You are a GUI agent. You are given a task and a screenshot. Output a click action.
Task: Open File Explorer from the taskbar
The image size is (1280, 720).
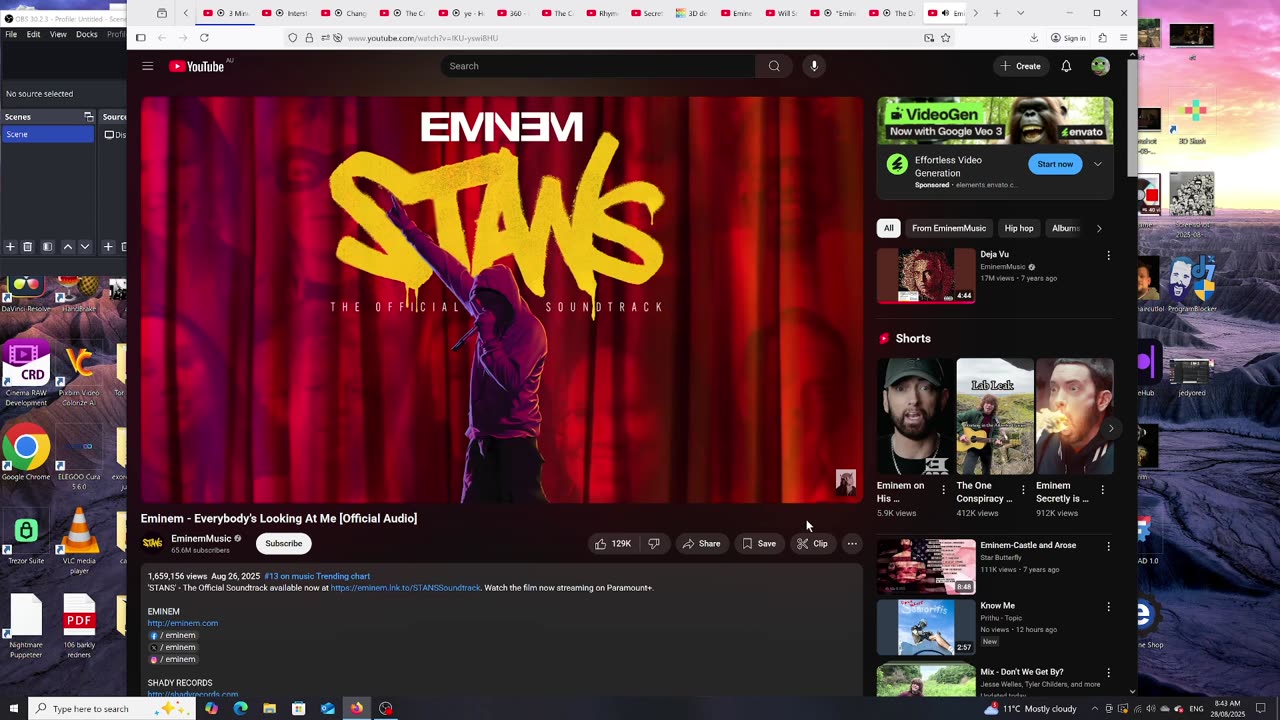point(269,709)
